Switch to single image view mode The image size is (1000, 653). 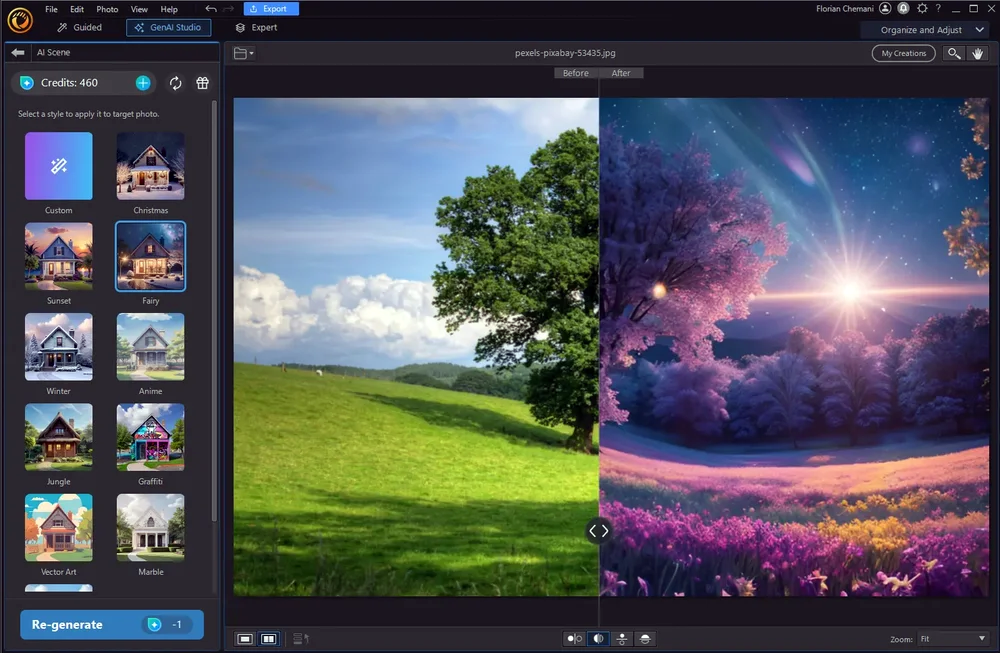[x=245, y=638]
